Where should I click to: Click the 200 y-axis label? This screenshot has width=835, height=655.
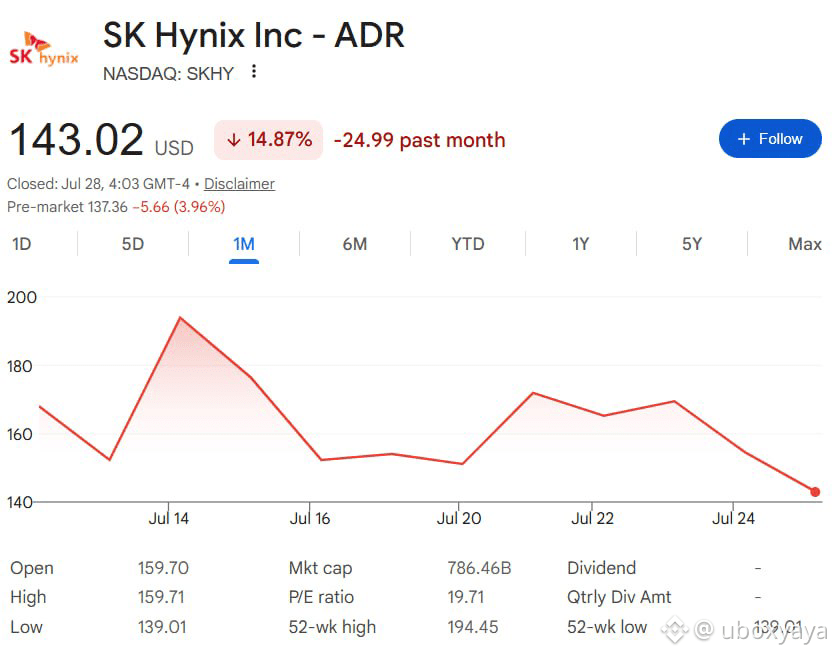point(22,297)
